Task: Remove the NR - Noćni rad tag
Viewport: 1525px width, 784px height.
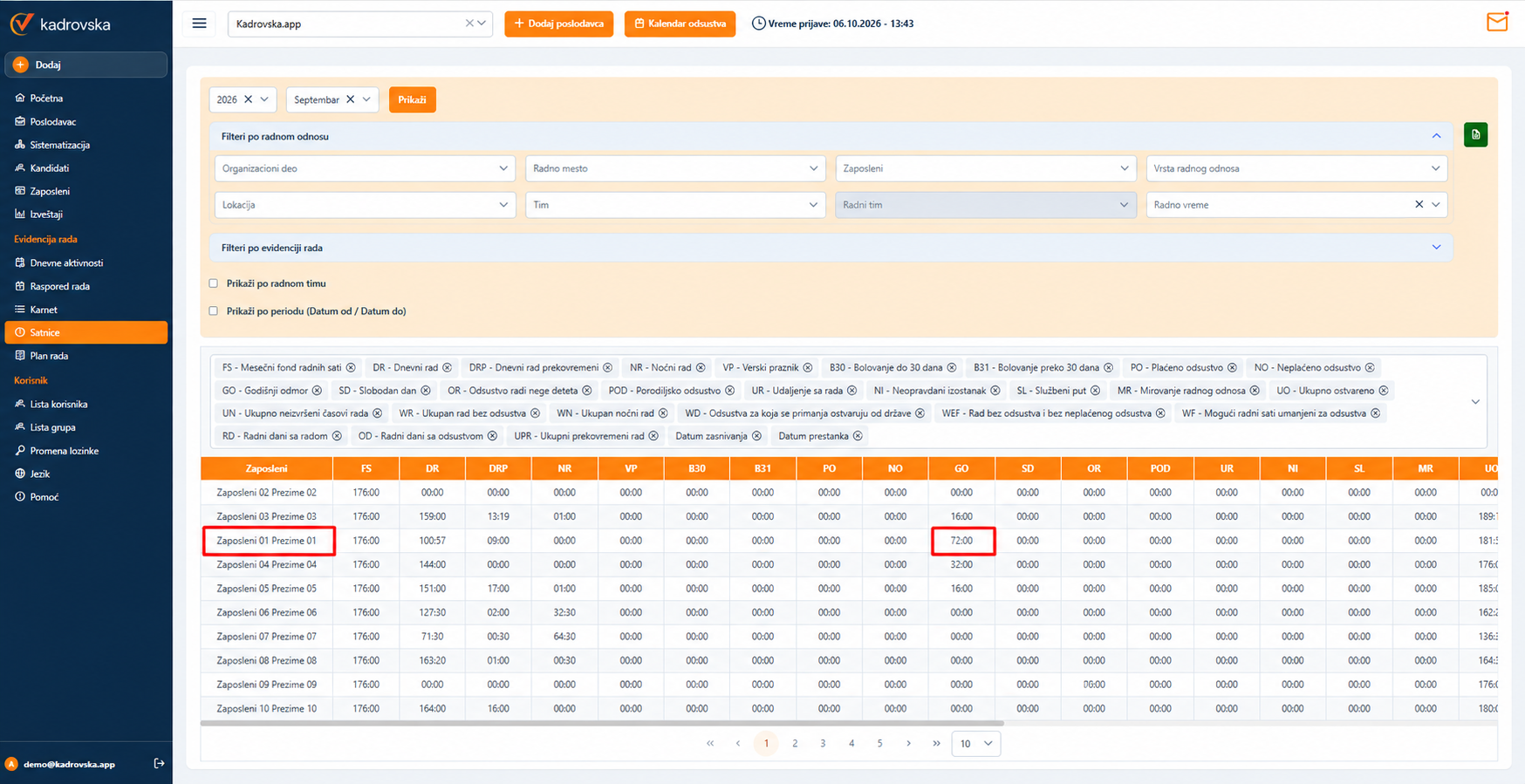Action: 701,368
